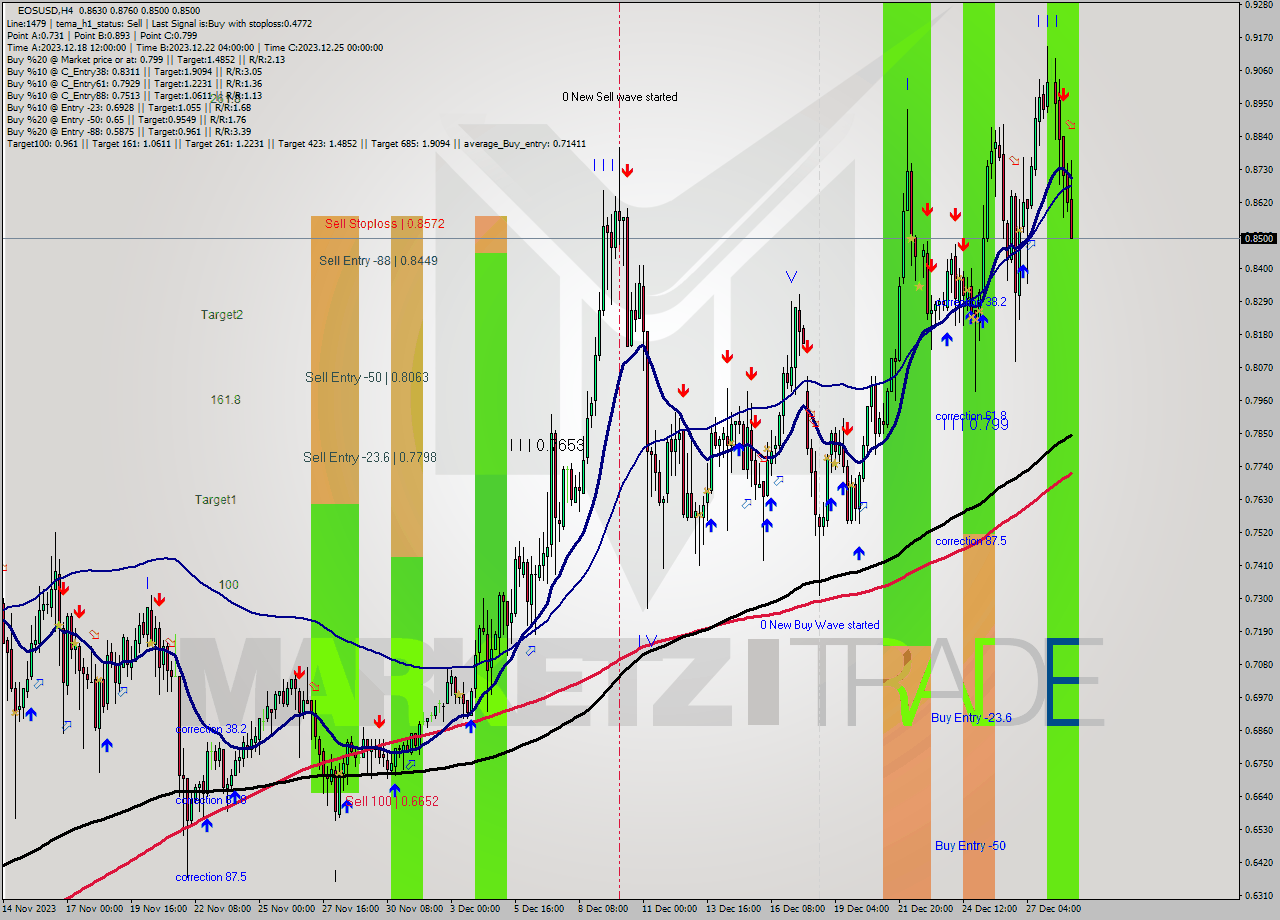Select the 0 New Buy Wave started annotation
This screenshot has height=920, width=1280.
click(822, 624)
